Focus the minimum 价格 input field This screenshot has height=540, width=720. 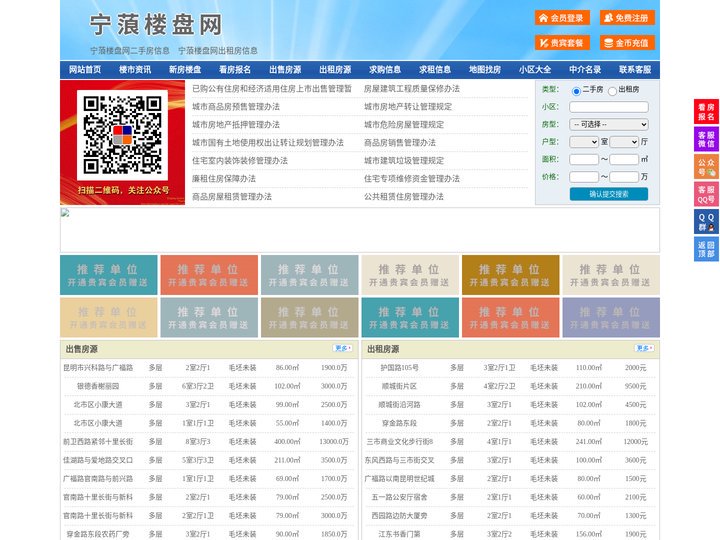pyautogui.click(x=584, y=177)
